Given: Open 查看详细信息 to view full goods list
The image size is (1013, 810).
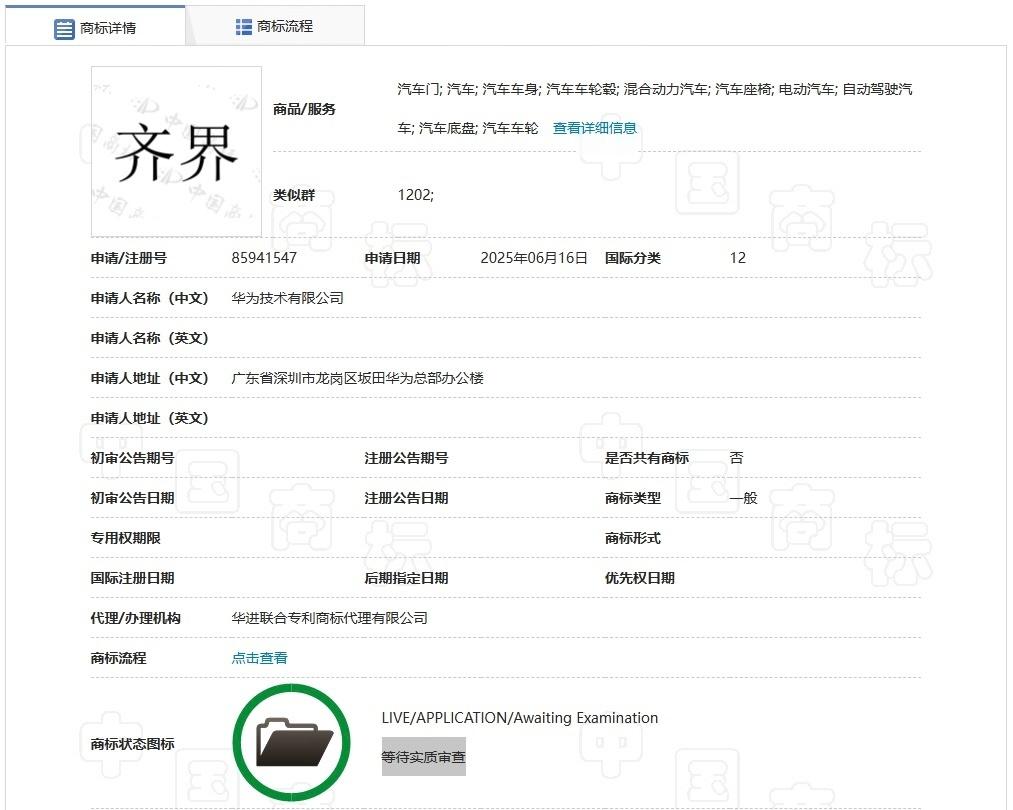Looking at the screenshot, I should point(594,128).
